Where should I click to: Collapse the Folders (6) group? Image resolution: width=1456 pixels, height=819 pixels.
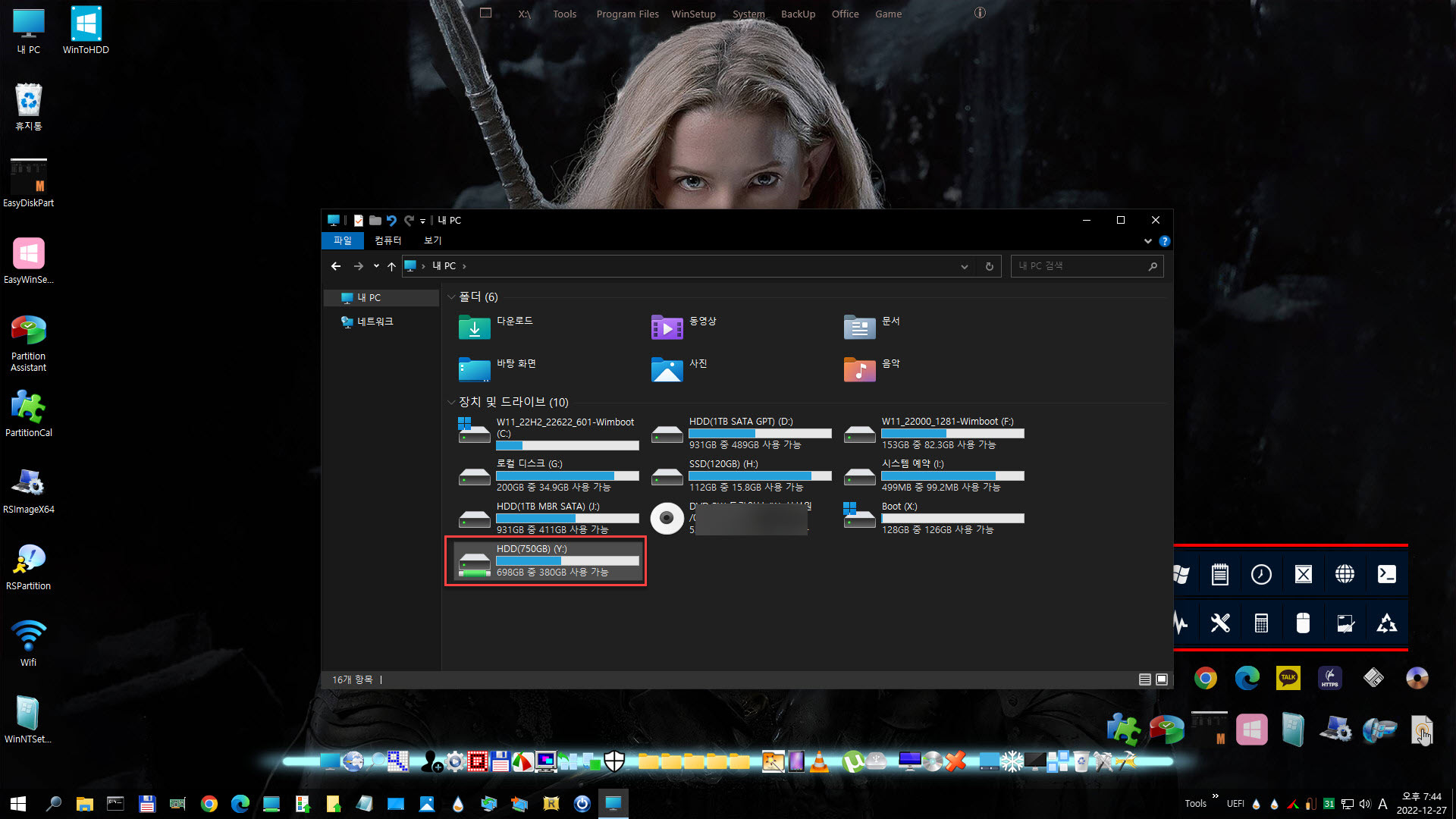pyautogui.click(x=452, y=297)
